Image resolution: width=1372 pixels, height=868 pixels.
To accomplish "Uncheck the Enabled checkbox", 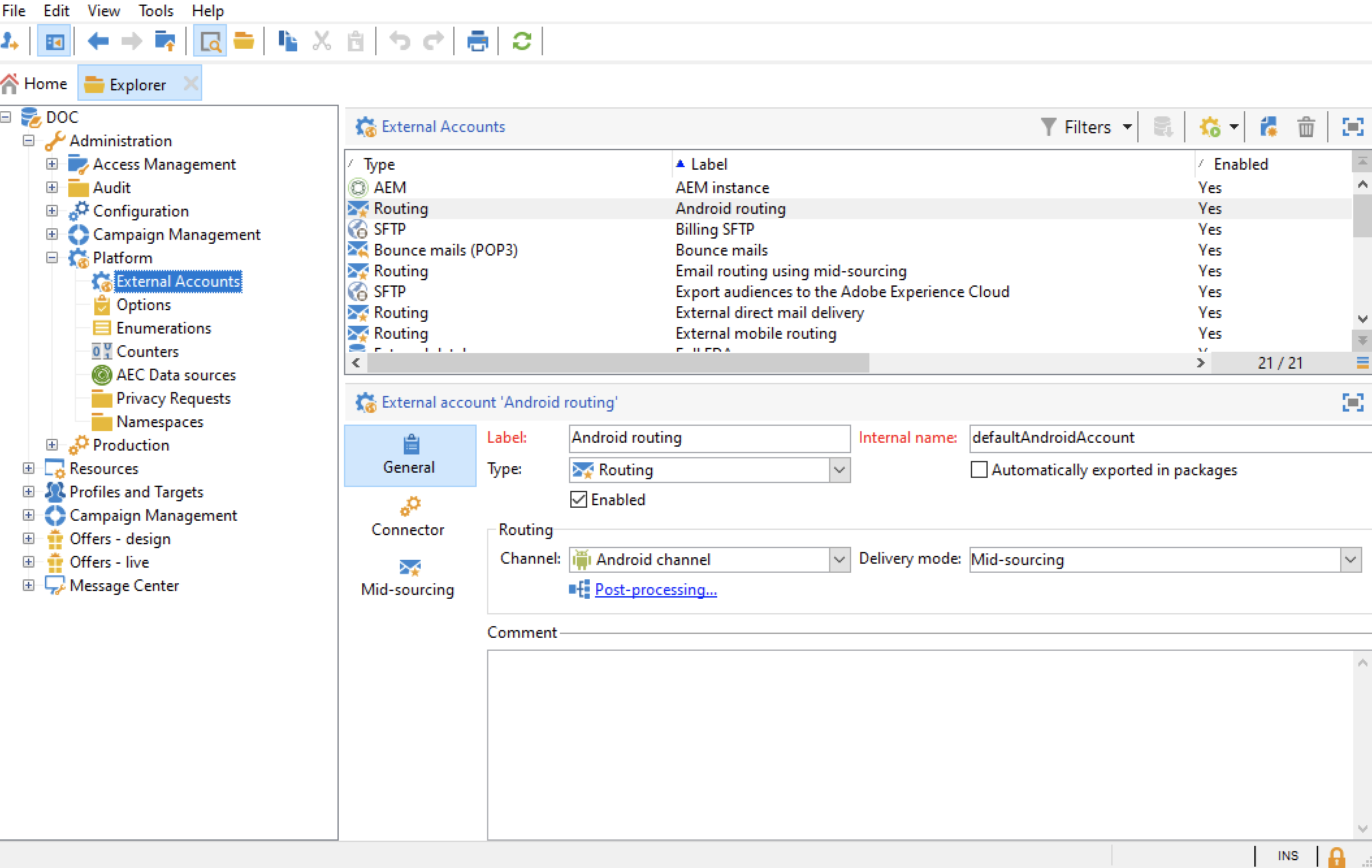I will pos(579,499).
